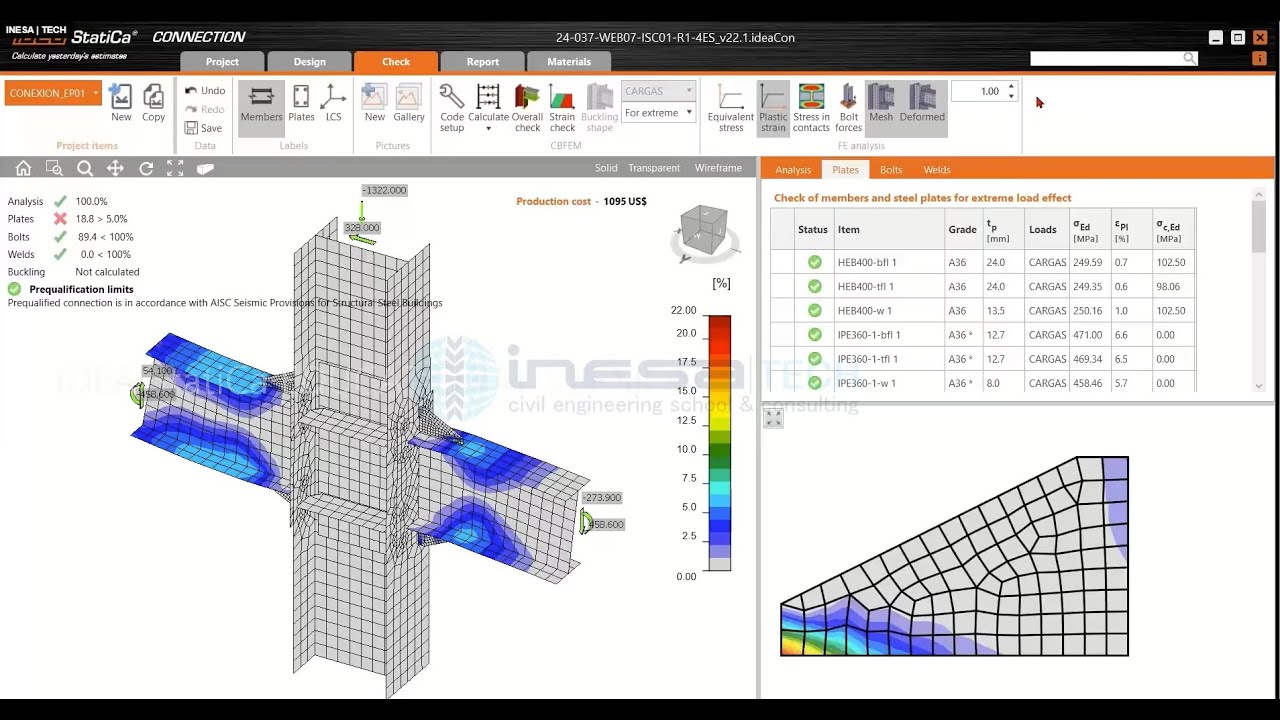The image size is (1280, 720).
Task: Undo the last action
Action: coord(205,90)
